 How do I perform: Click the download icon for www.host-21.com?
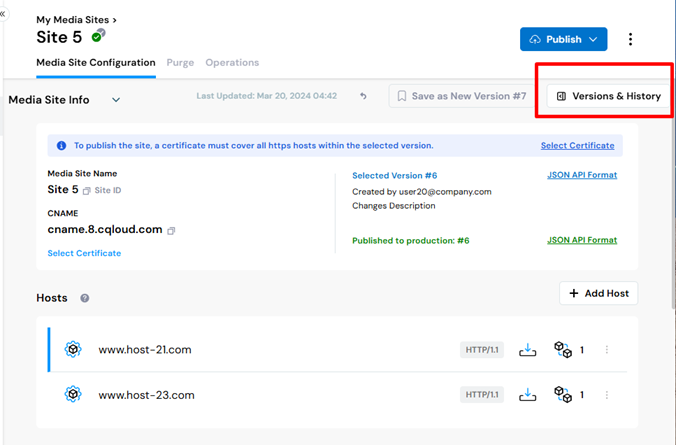(x=527, y=350)
